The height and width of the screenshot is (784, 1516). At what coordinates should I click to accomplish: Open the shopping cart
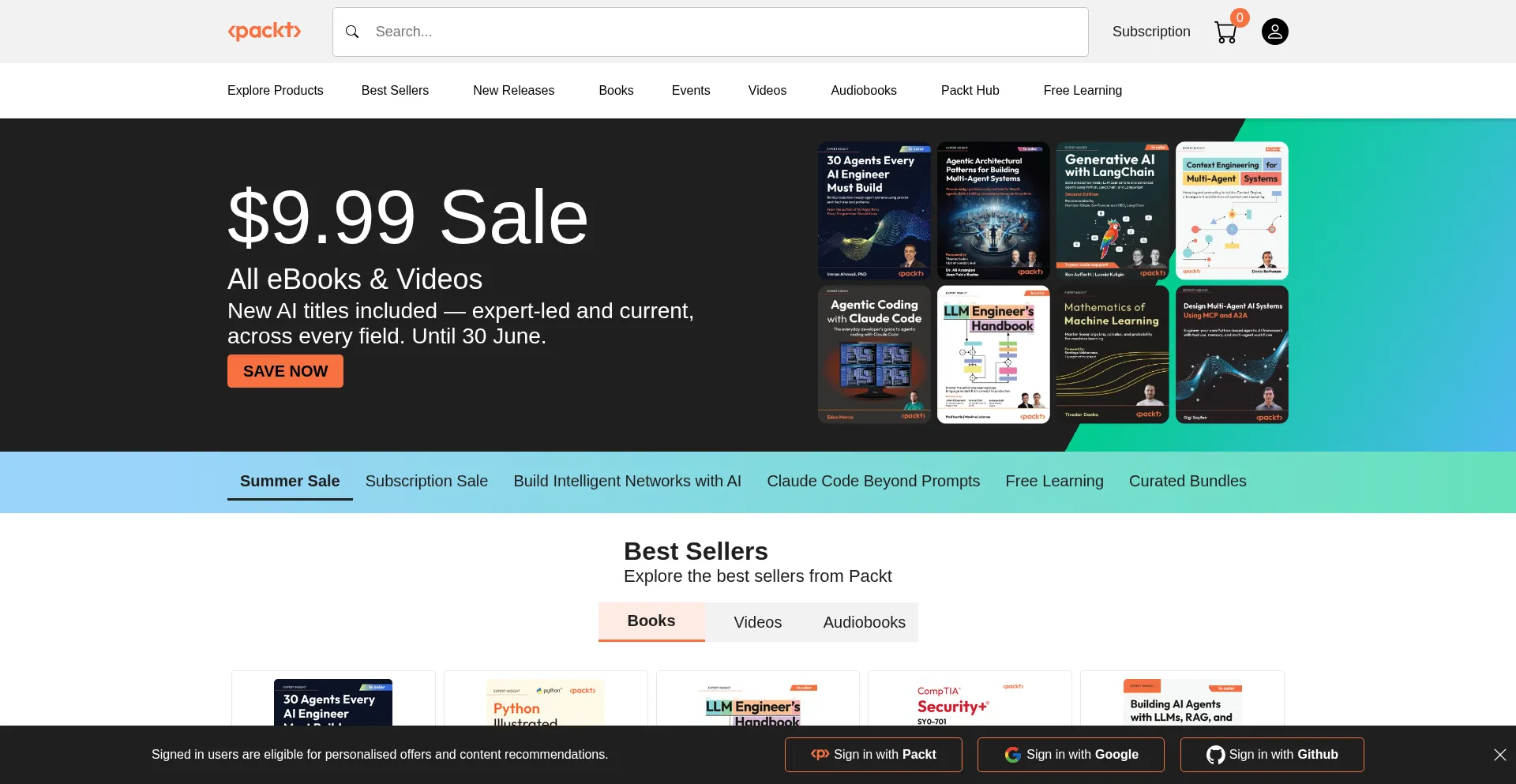(1226, 32)
